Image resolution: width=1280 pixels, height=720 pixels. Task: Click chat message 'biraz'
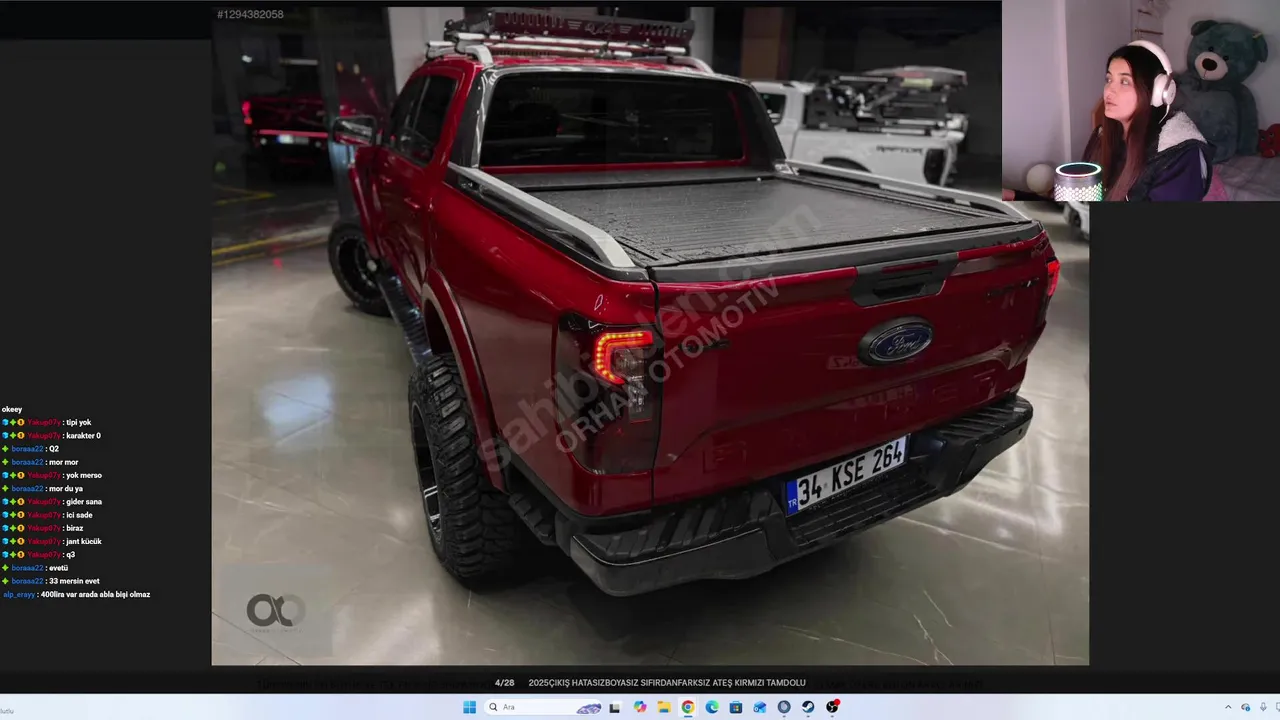click(x=75, y=528)
